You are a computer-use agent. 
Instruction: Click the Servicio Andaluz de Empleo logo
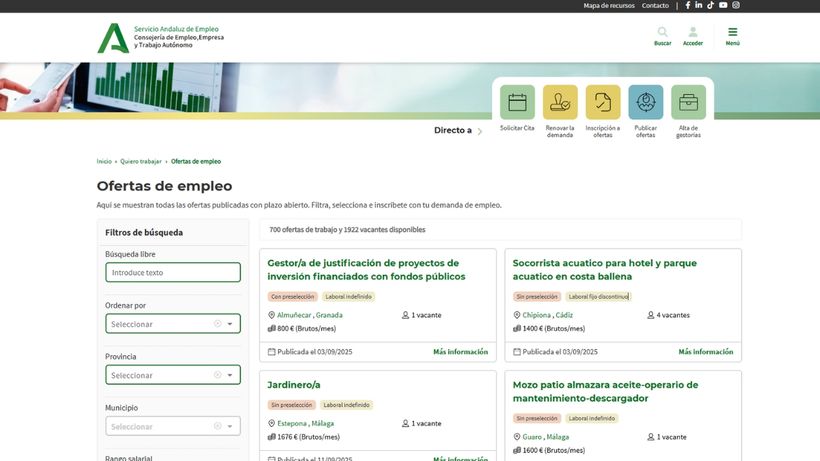click(x=160, y=37)
